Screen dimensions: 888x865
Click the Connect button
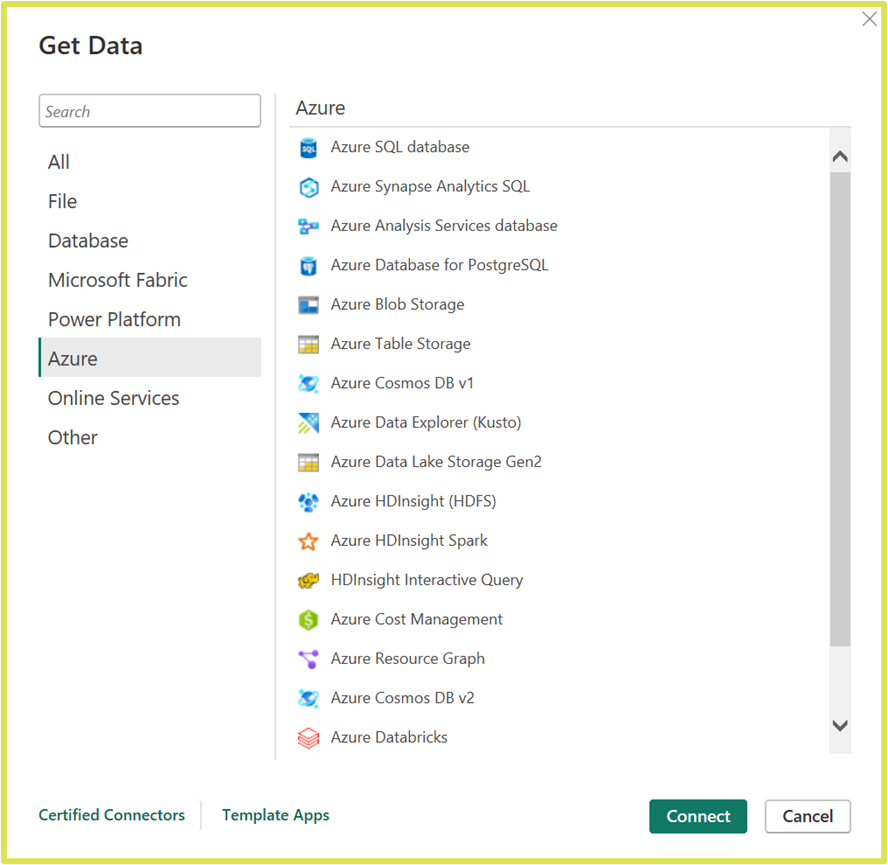[698, 816]
